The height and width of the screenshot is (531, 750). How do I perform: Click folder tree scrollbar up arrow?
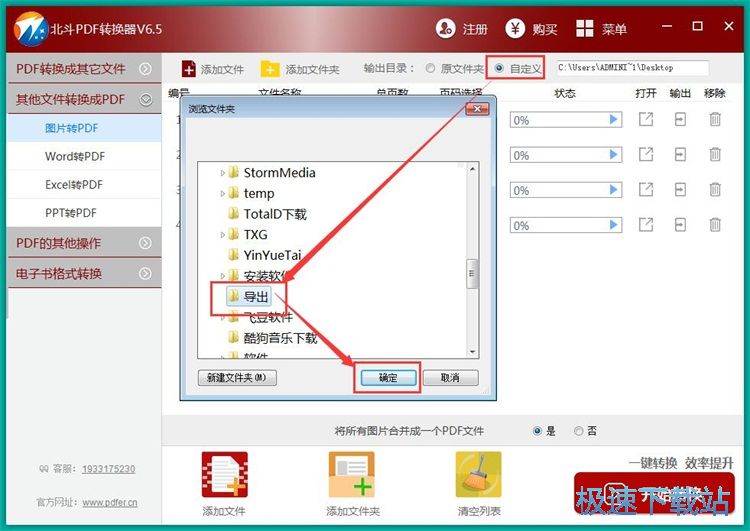click(472, 169)
